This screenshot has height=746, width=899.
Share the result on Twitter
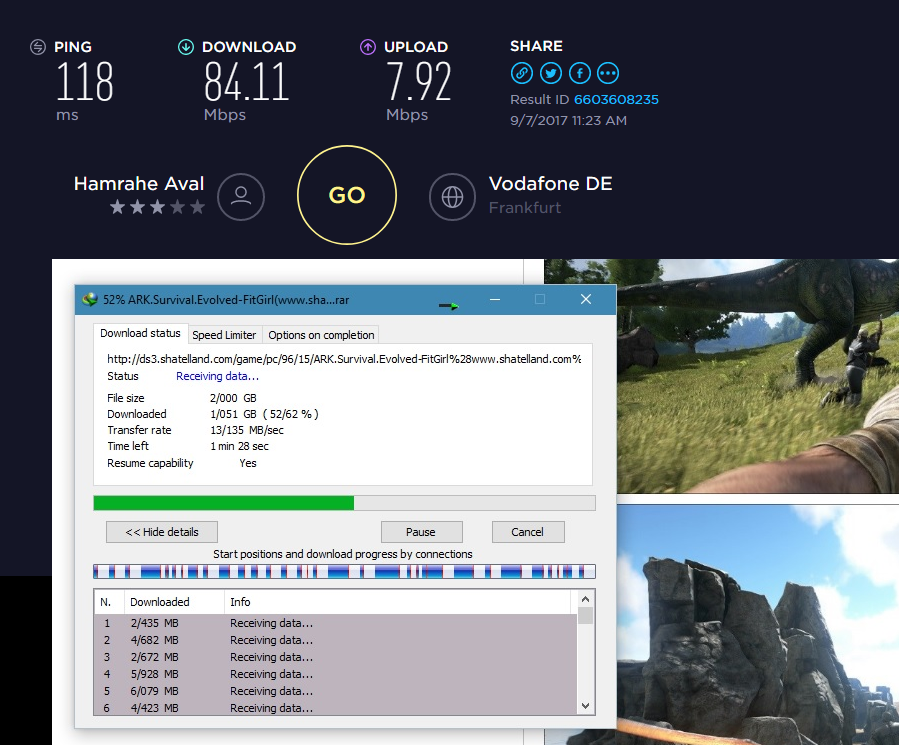point(550,73)
